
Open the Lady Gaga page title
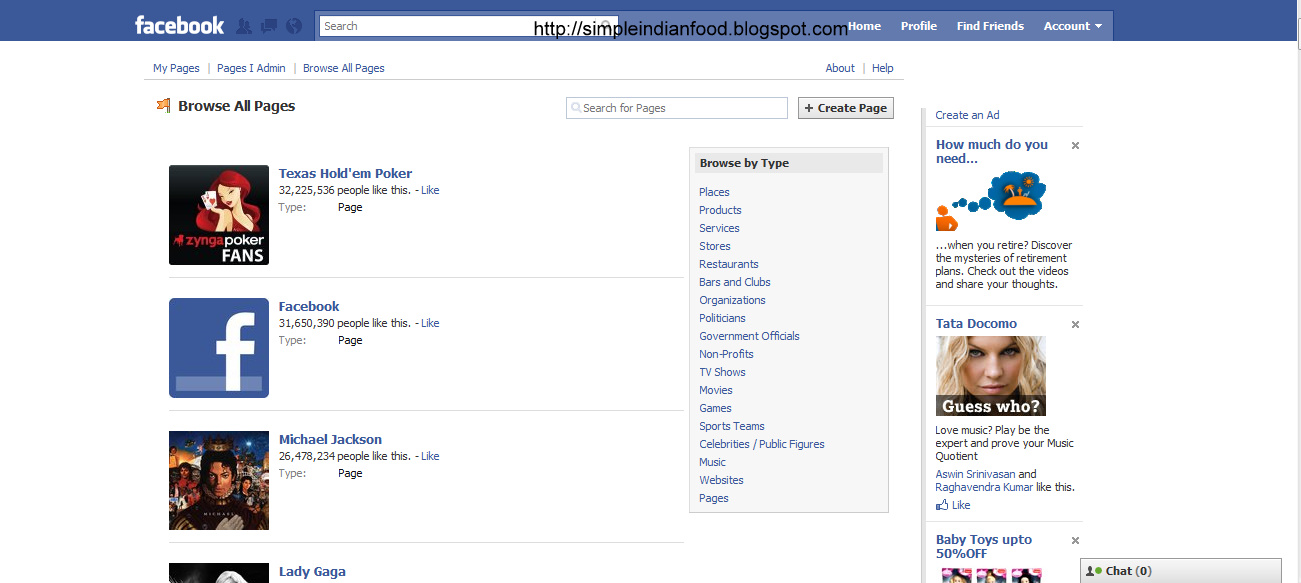point(312,572)
